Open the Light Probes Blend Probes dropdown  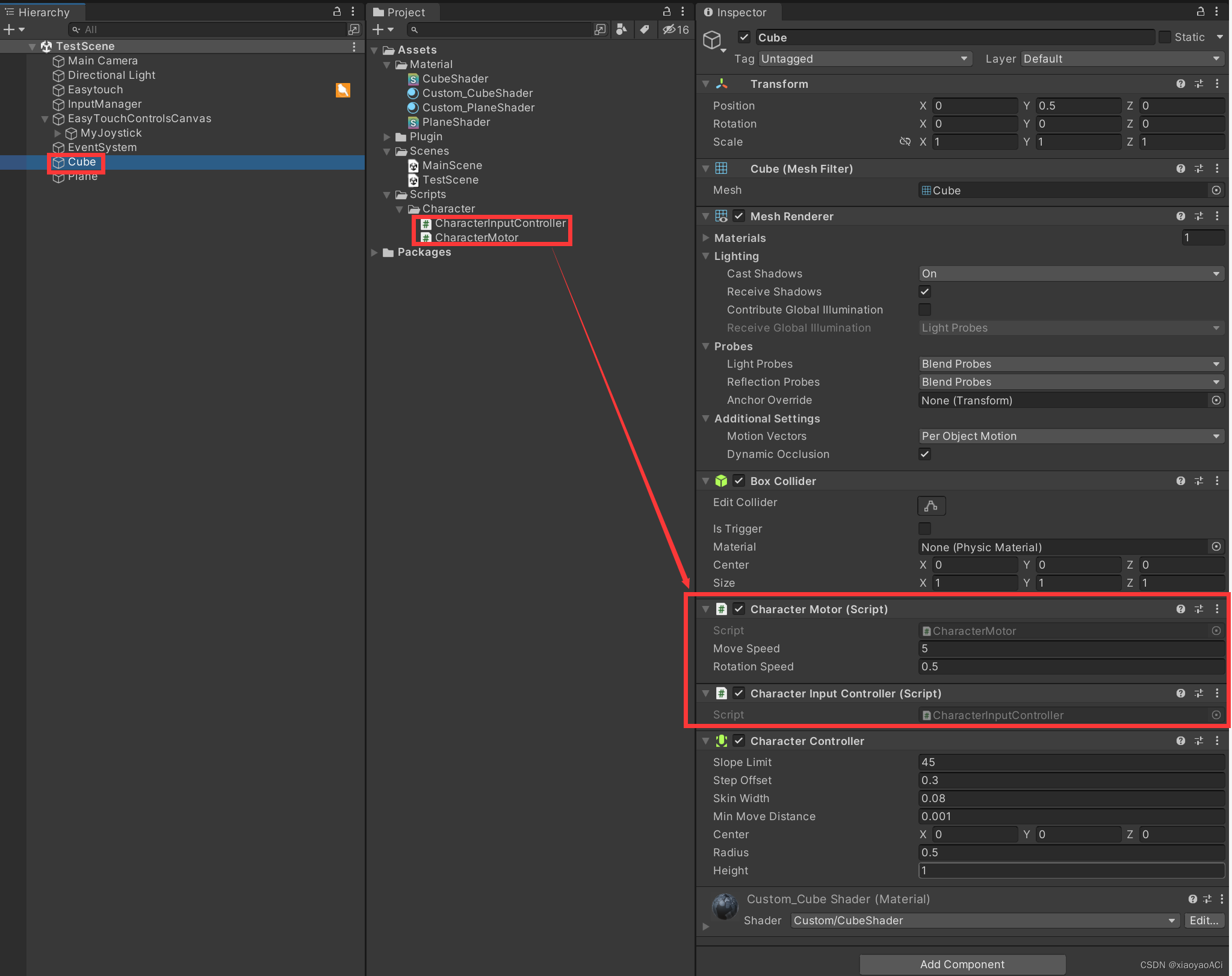(x=1071, y=364)
